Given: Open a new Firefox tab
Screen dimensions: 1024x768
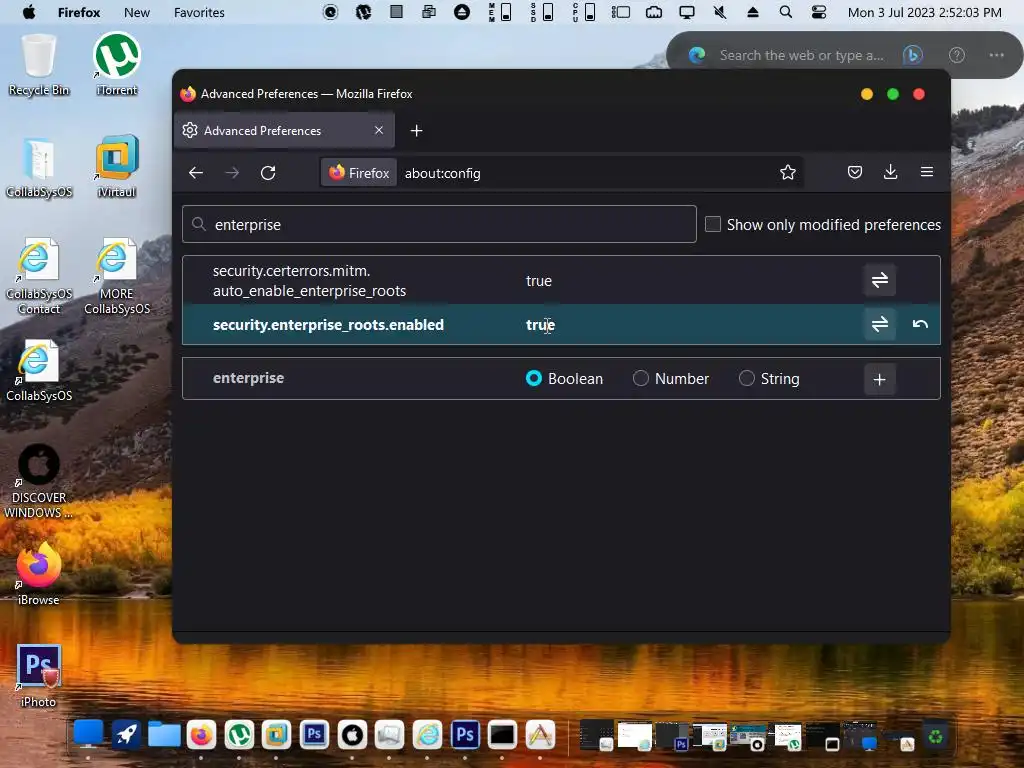Looking at the screenshot, I should pos(416,131).
